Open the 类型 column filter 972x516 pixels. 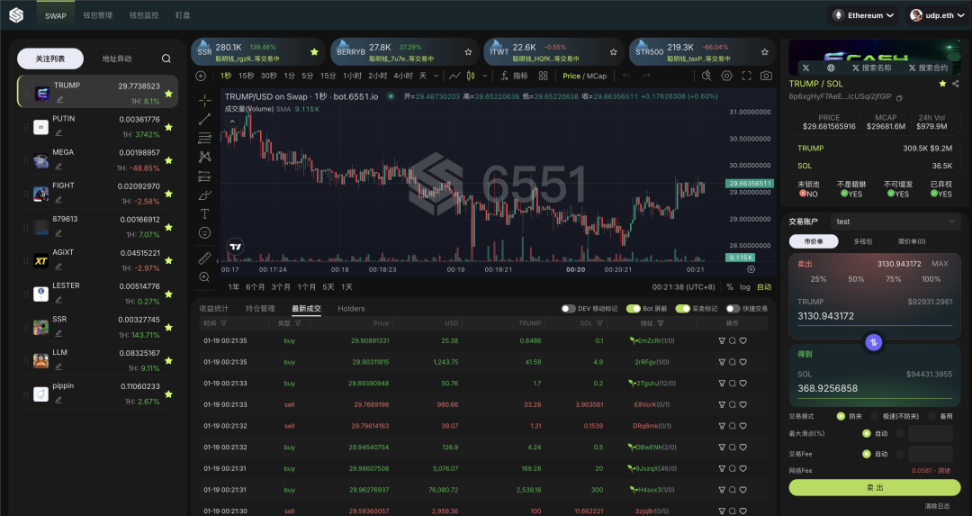[298, 323]
